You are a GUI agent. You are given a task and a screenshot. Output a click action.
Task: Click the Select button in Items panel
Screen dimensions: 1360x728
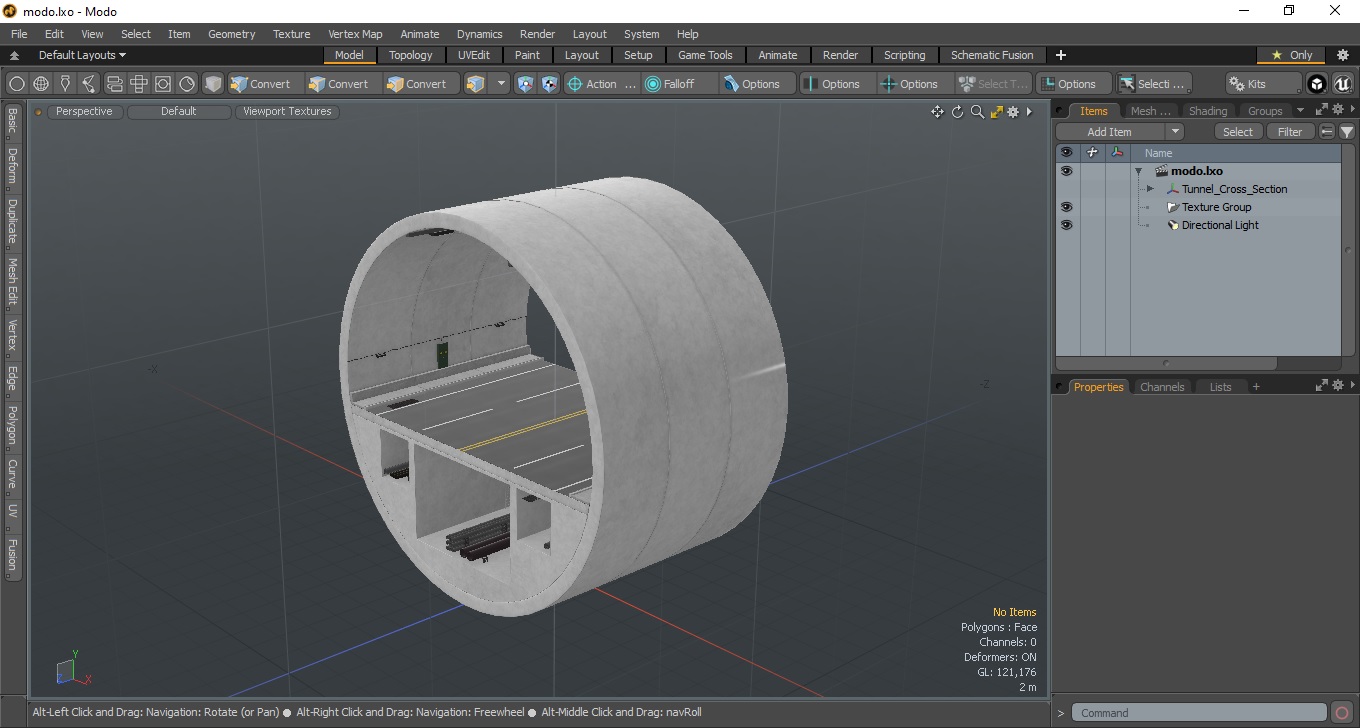coord(1238,132)
